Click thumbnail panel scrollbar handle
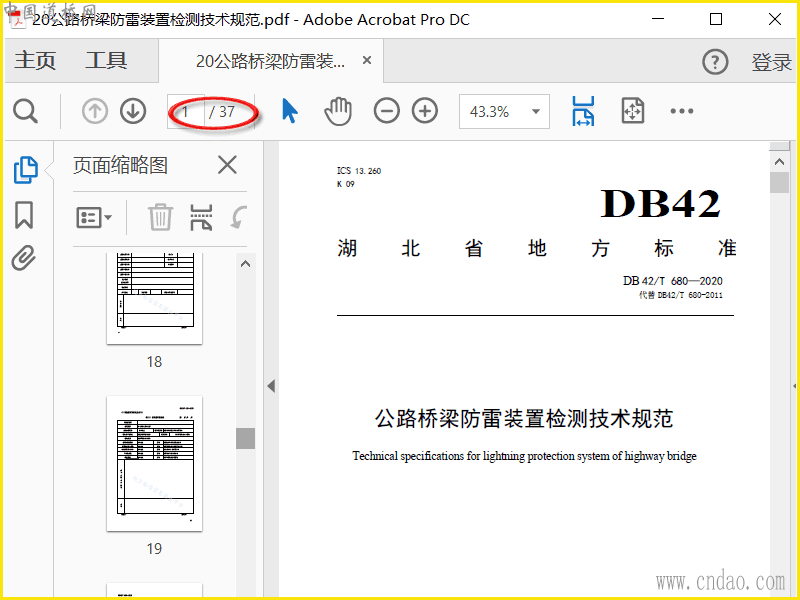This screenshot has width=800, height=600. point(245,438)
